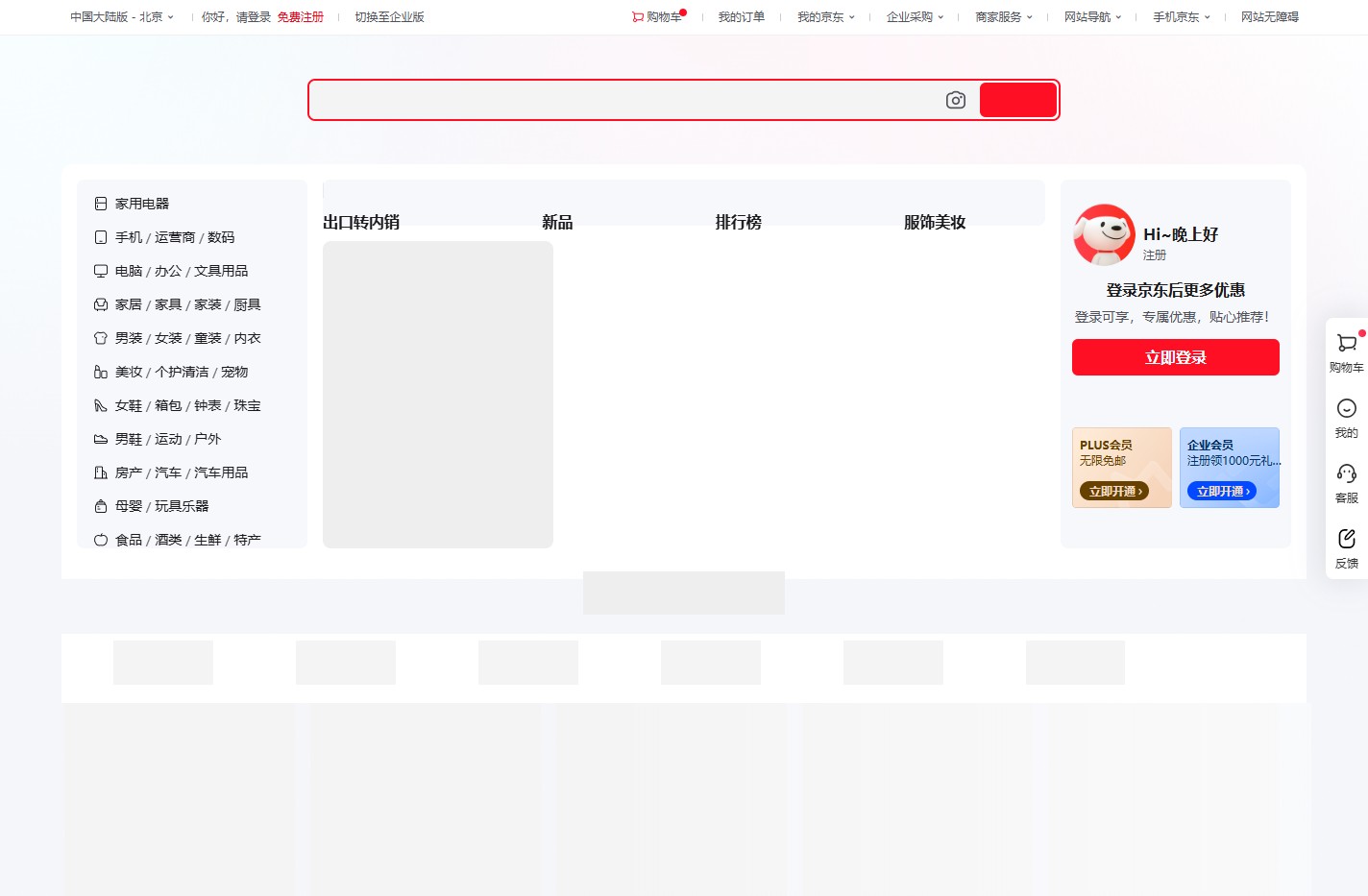1368x896 pixels.
Task: Click the 登录京东后更多优惠 heading
Action: pyautogui.click(x=1176, y=290)
